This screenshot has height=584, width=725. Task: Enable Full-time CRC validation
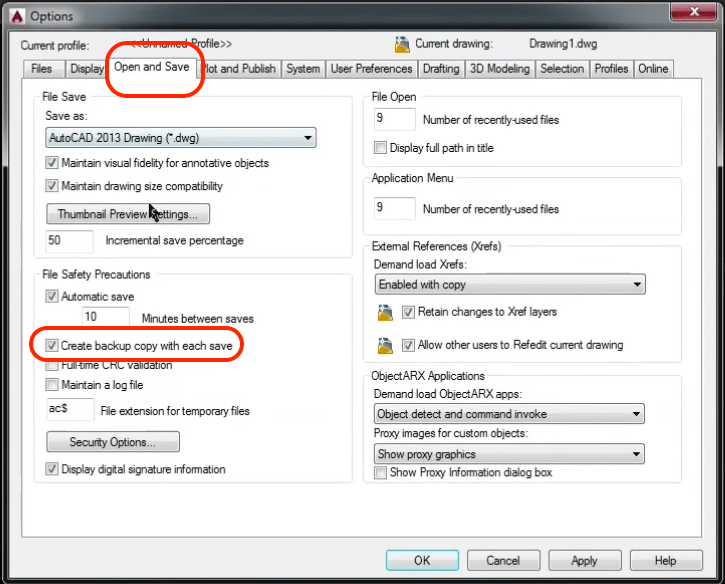click(x=52, y=365)
